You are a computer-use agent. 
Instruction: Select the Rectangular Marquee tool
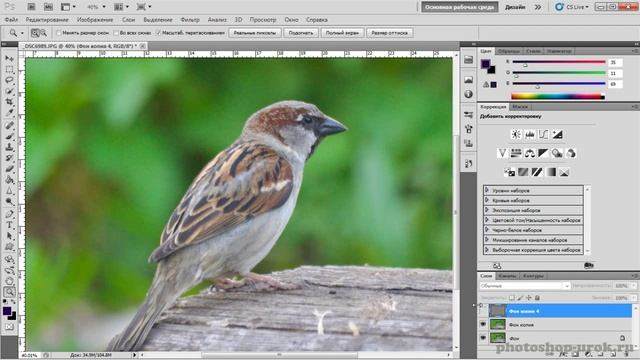[x=9, y=69]
